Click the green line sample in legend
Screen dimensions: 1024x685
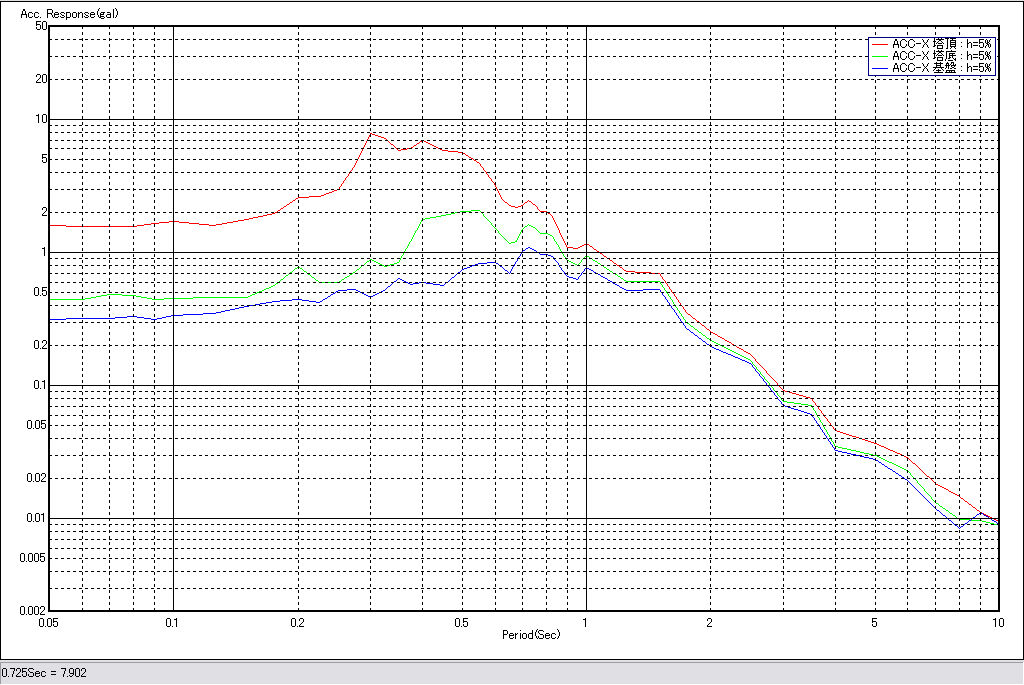coord(880,57)
